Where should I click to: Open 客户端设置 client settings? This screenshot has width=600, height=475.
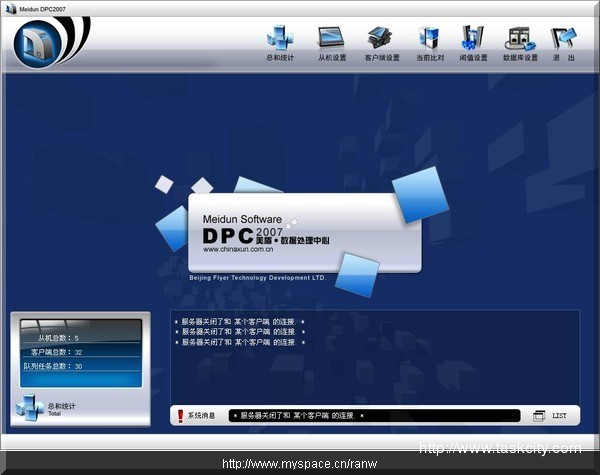click(x=381, y=40)
